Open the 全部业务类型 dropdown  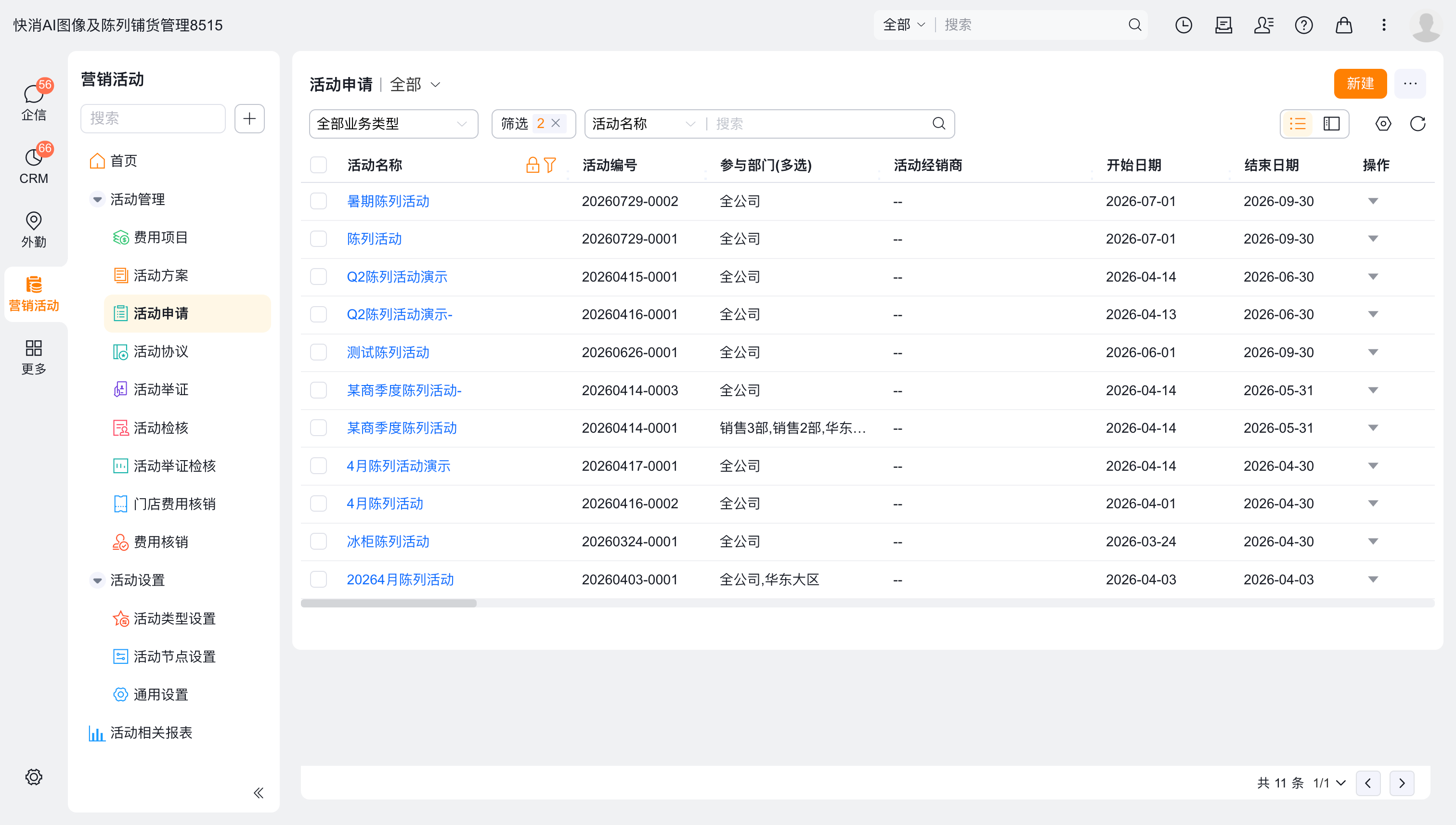393,124
